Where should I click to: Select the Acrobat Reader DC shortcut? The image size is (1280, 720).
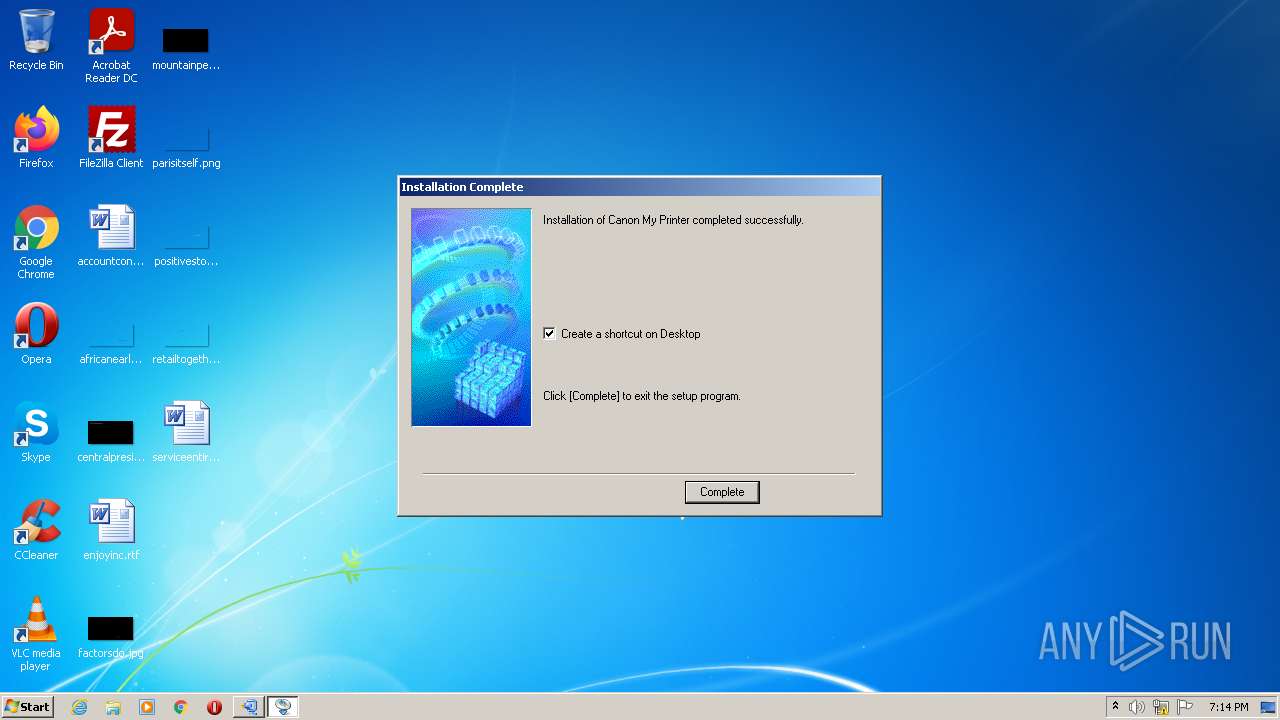point(111,47)
